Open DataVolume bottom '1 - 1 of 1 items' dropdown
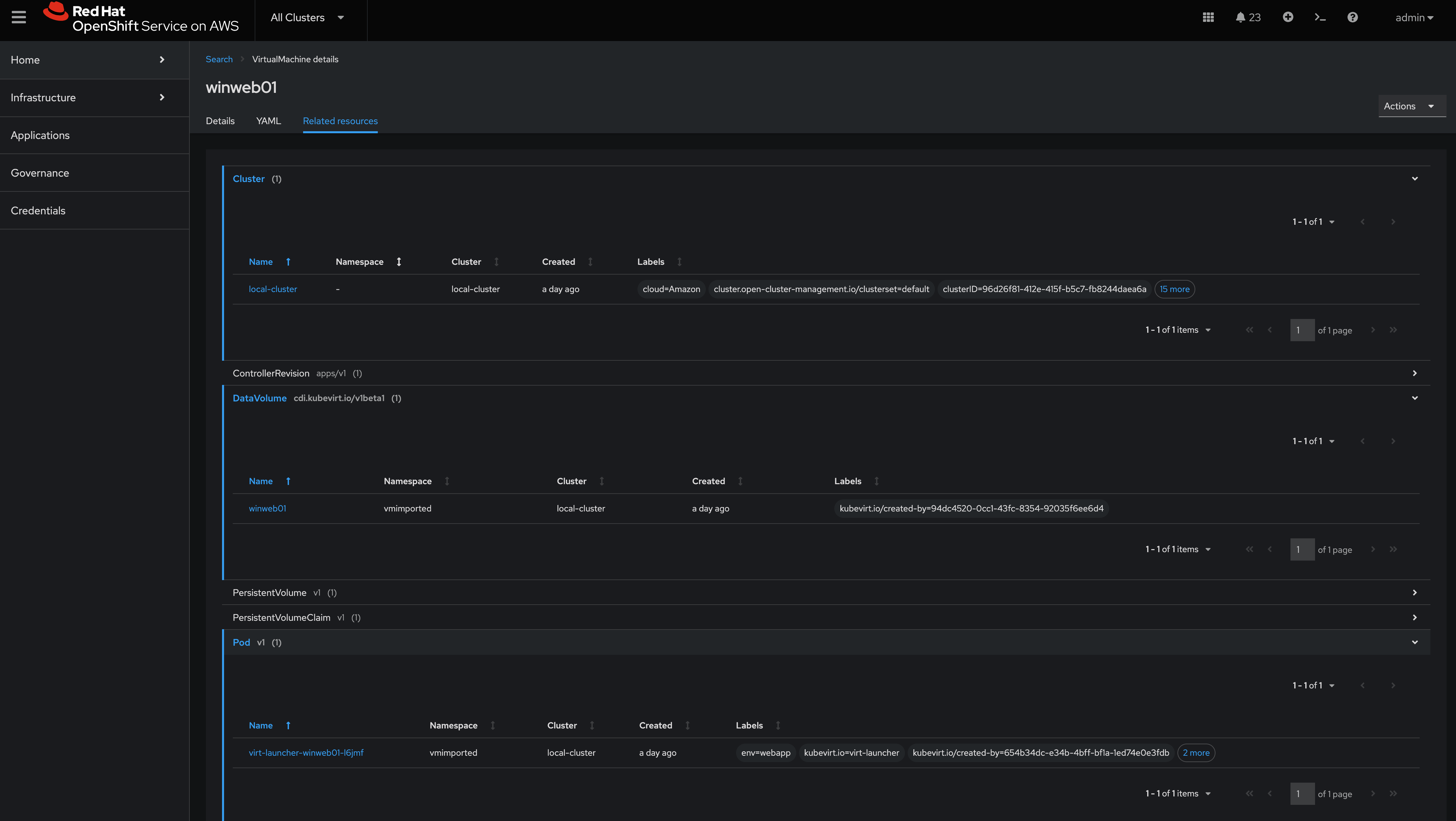 [x=1178, y=549]
